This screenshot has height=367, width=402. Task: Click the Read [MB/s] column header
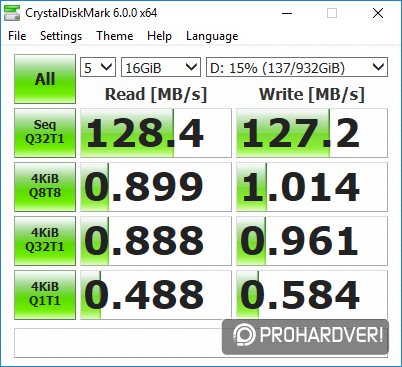click(156, 94)
